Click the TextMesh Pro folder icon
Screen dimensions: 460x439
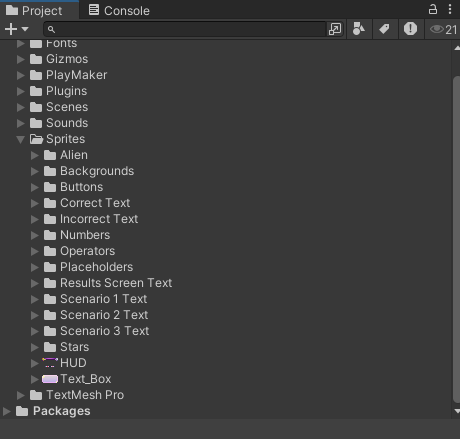pos(36,395)
